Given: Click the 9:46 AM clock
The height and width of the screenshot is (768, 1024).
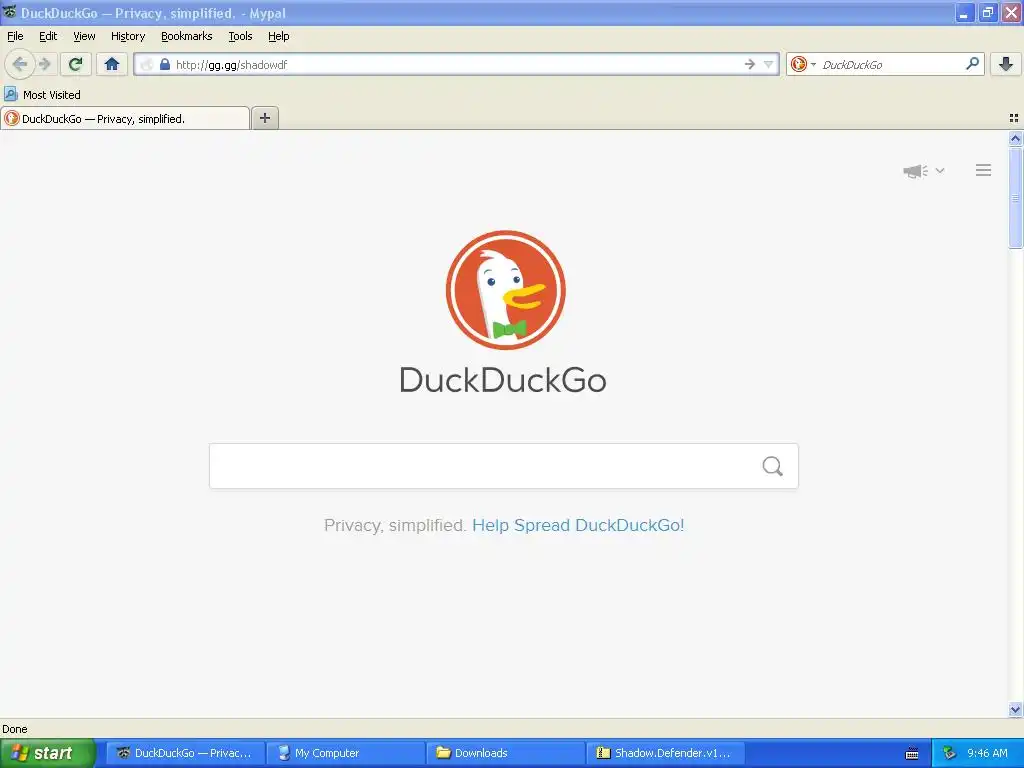Looking at the screenshot, I should click(987, 753).
